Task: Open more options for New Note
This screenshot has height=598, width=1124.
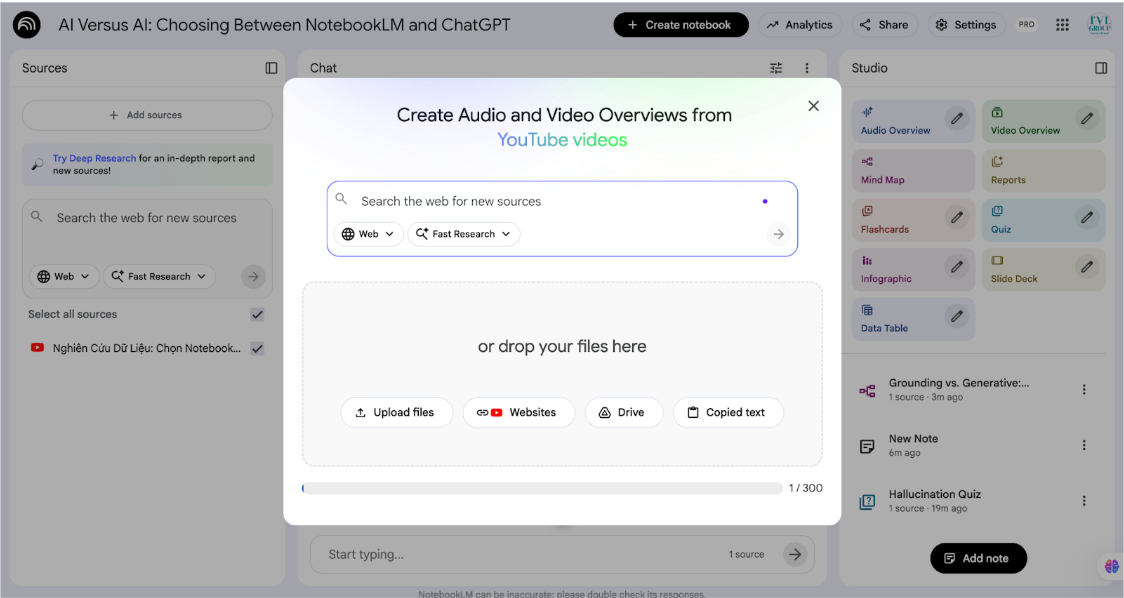Action: pos(1084,445)
